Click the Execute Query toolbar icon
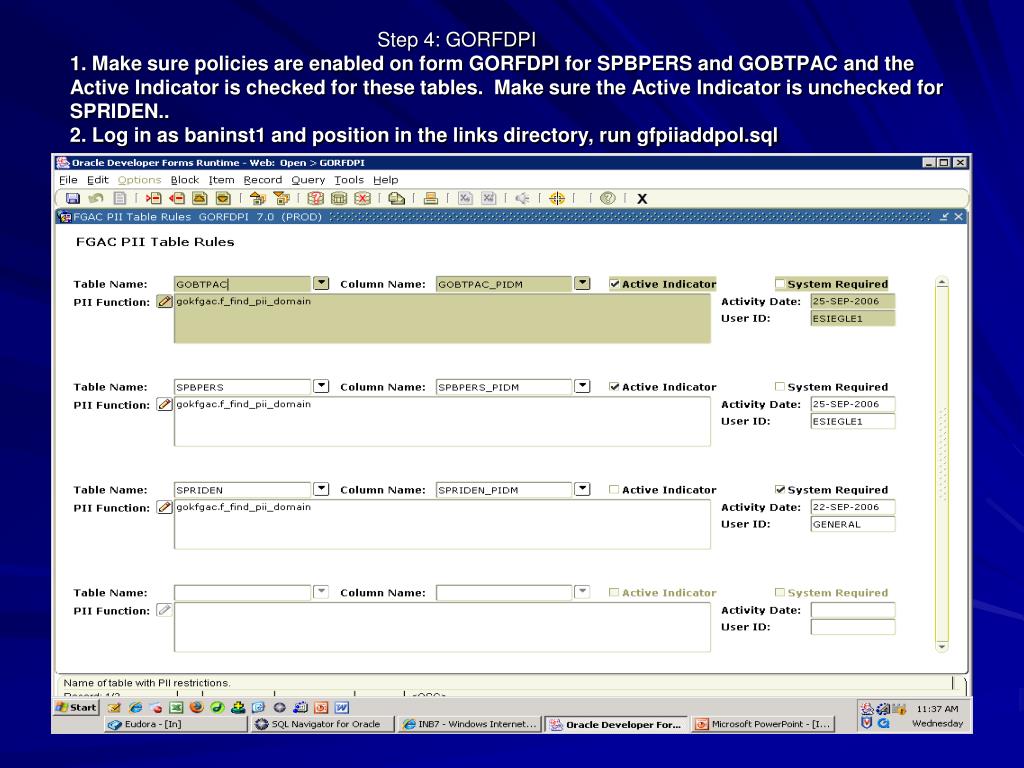Image resolution: width=1024 pixels, height=768 pixels. (339, 199)
